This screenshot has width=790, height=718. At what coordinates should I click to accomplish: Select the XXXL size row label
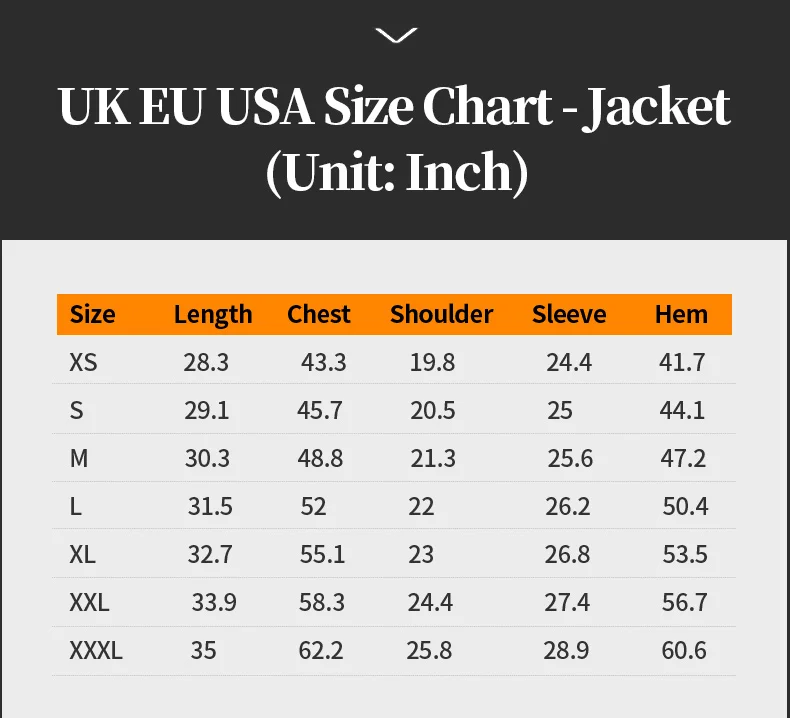click(96, 650)
